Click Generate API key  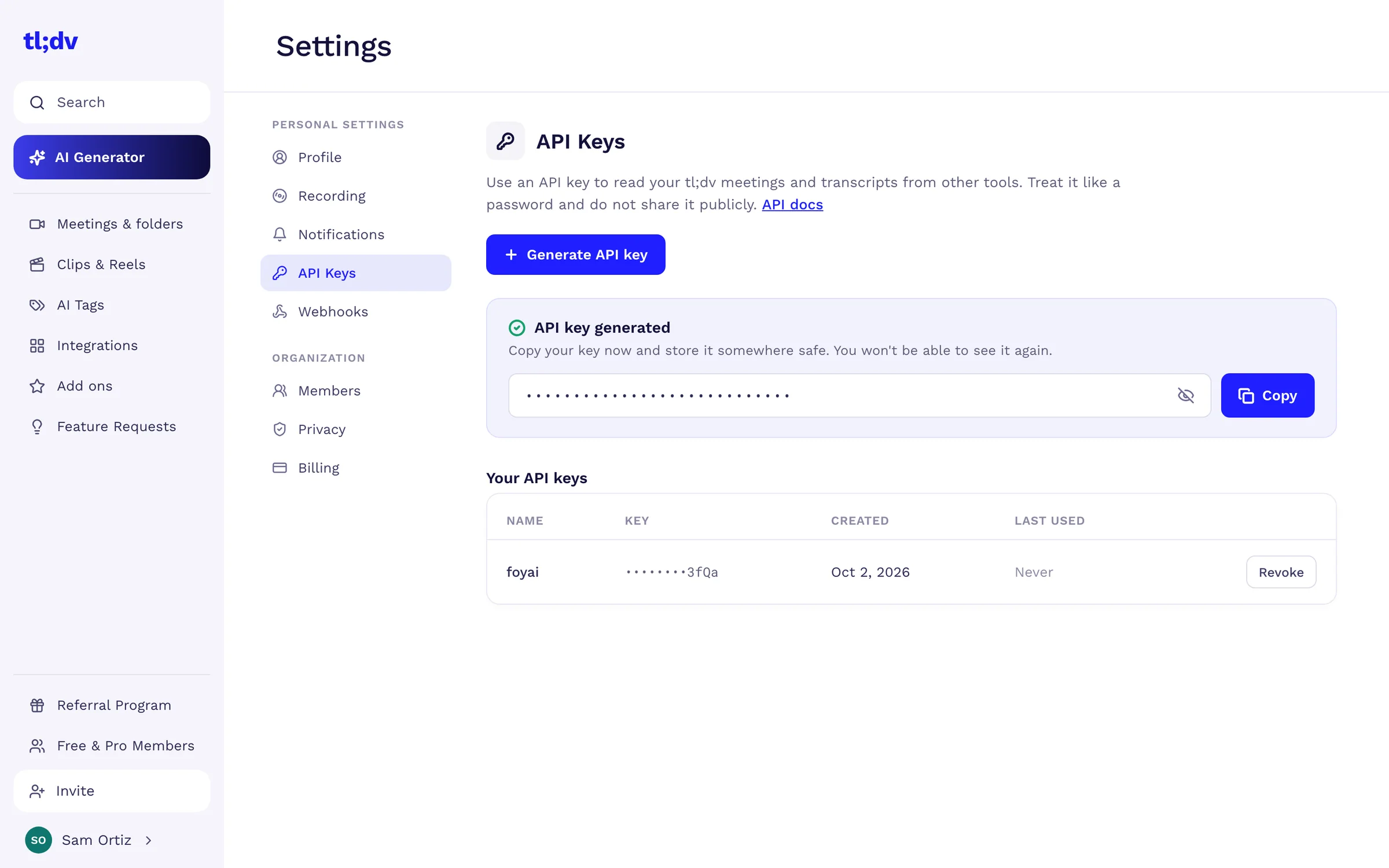576,255
